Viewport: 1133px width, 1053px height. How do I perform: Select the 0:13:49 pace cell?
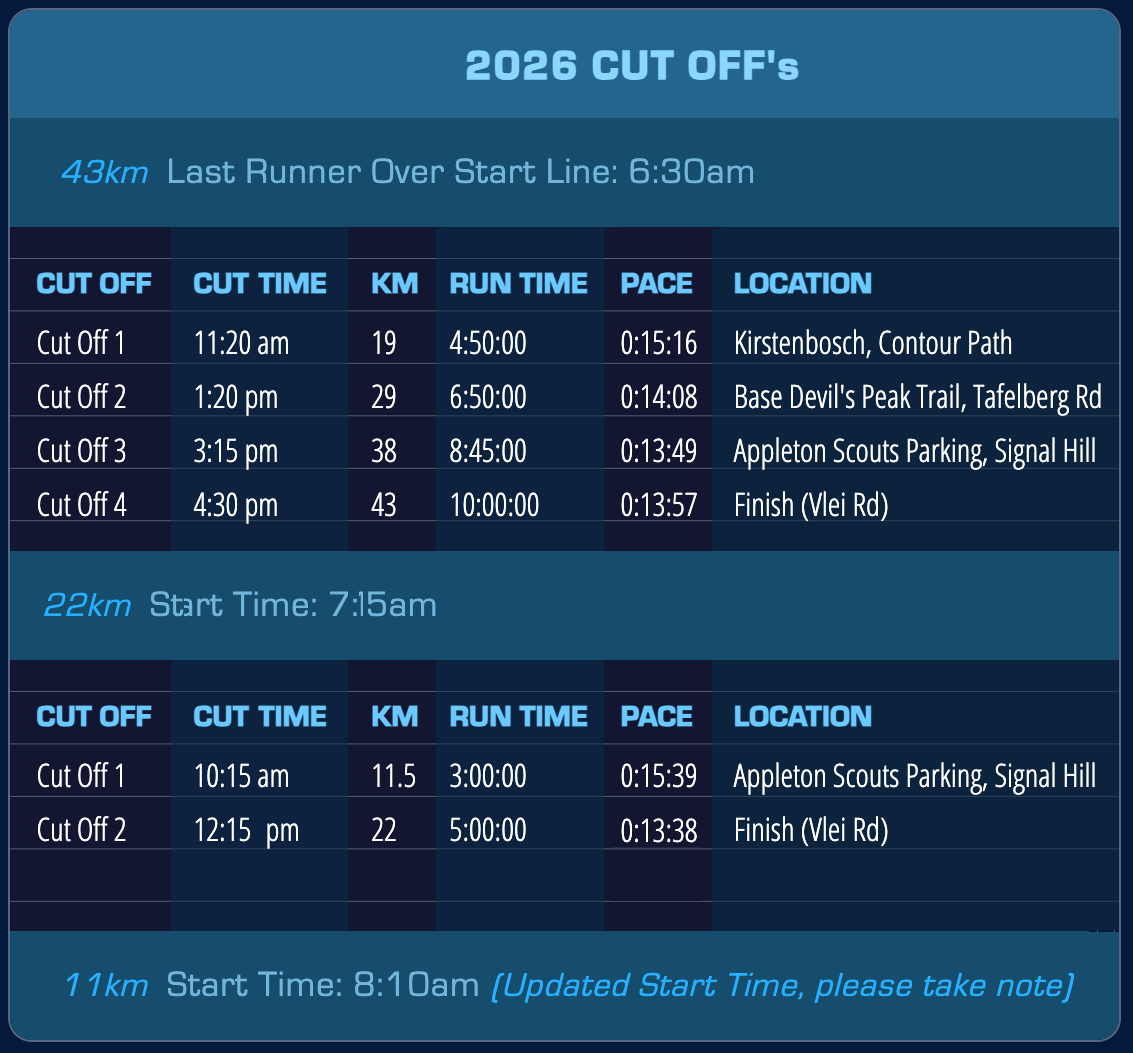click(x=658, y=451)
